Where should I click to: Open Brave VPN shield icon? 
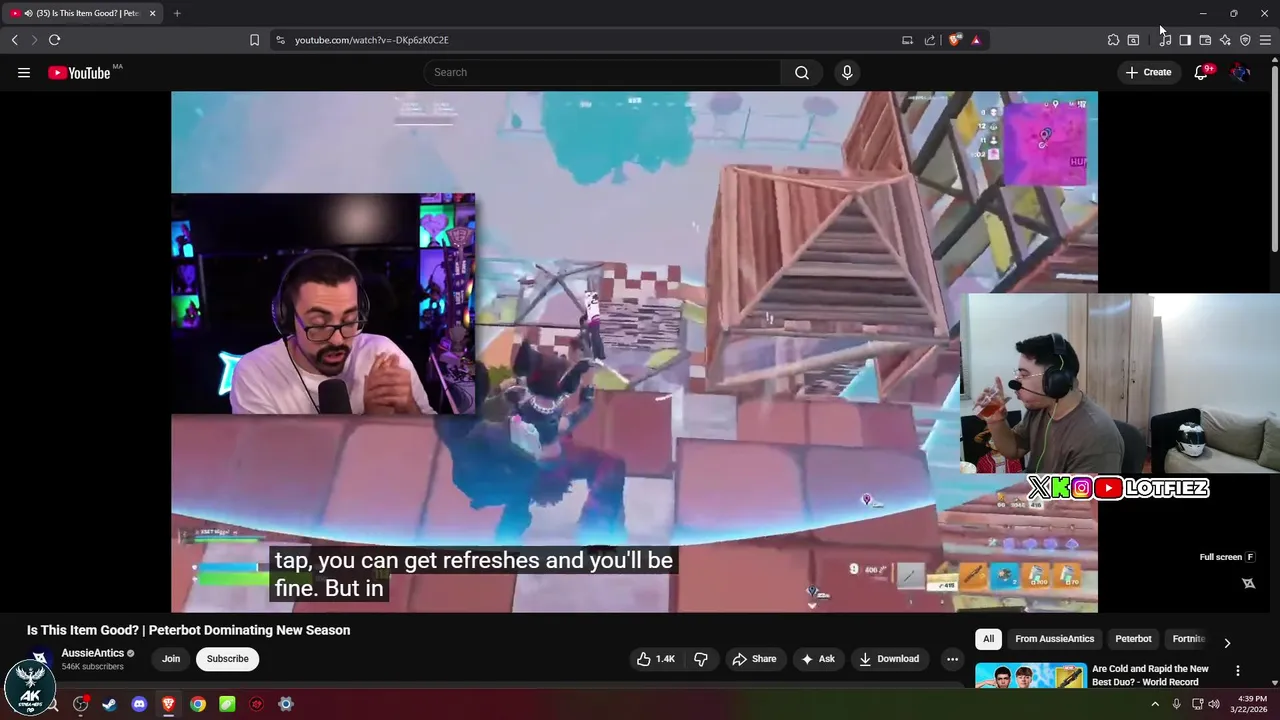1245,40
